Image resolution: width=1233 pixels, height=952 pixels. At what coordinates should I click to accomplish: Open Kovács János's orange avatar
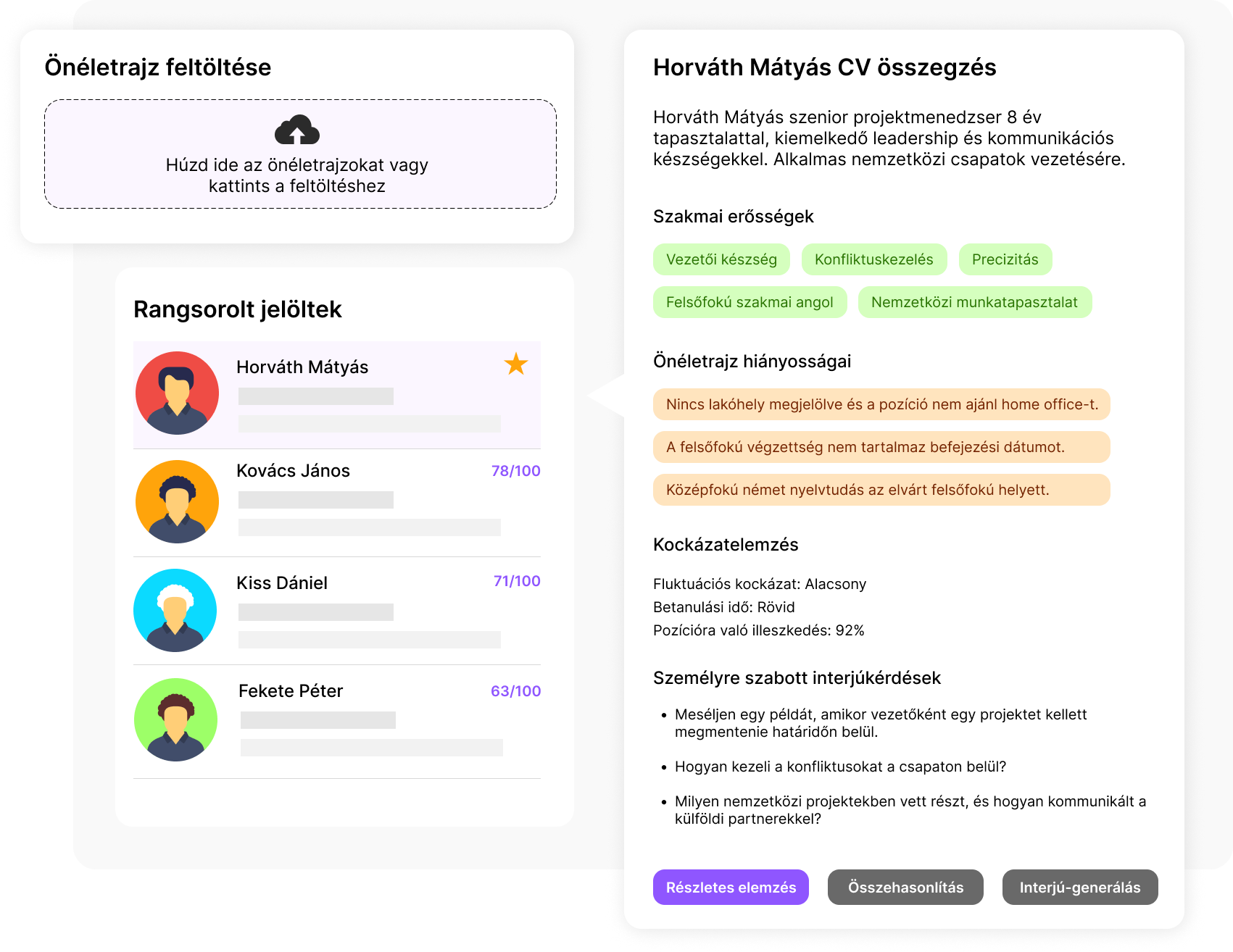click(x=177, y=501)
